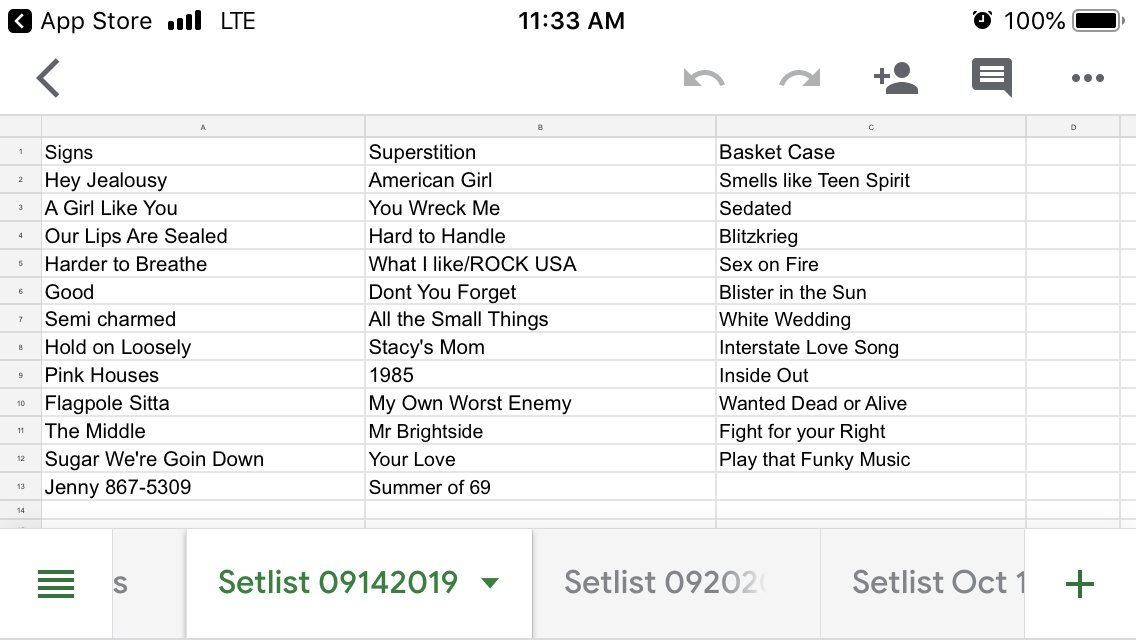Add a new sheet with plus icon
The image size is (1136, 640).
click(1079, 583)
